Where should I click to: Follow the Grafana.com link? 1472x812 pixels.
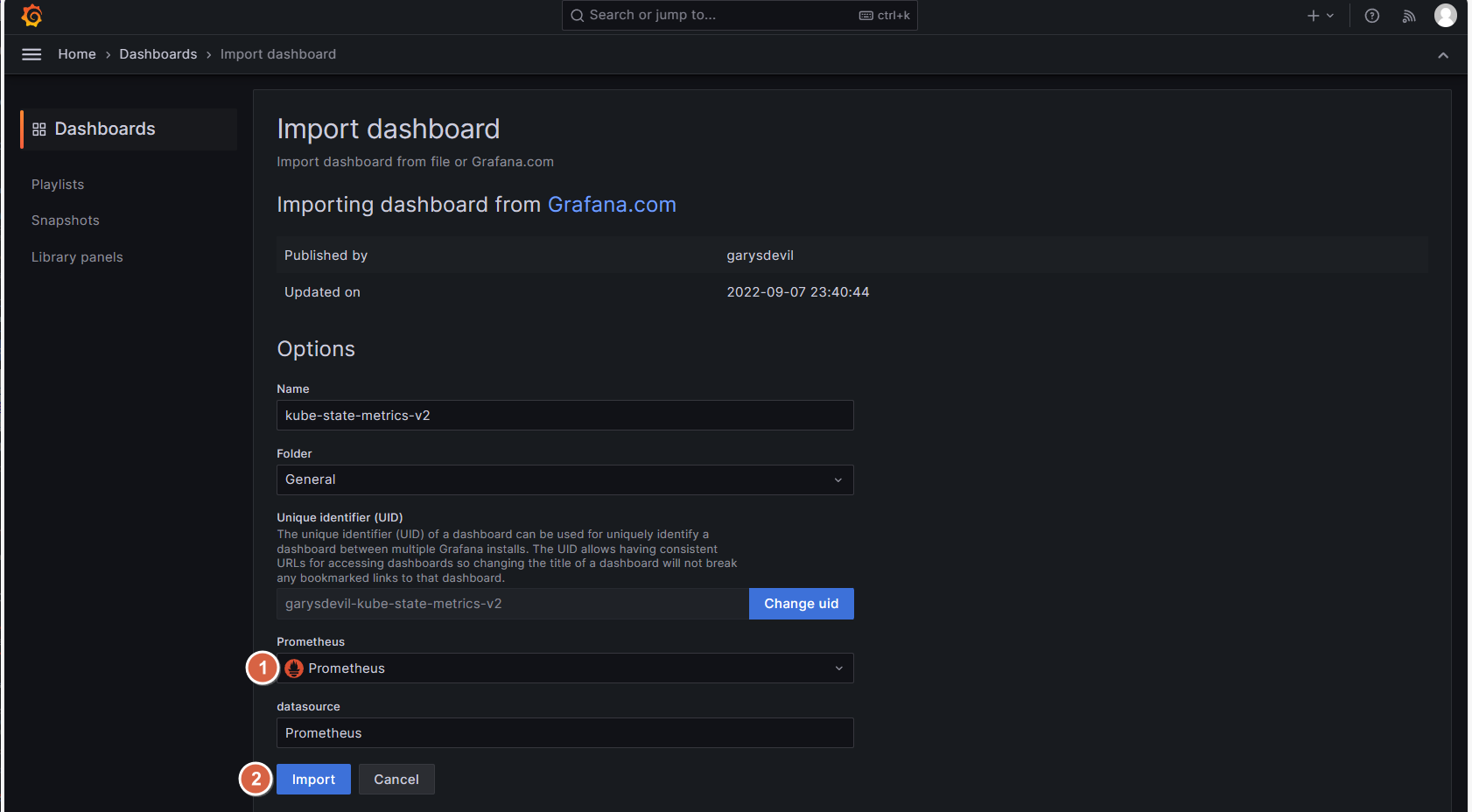[612, 205]
